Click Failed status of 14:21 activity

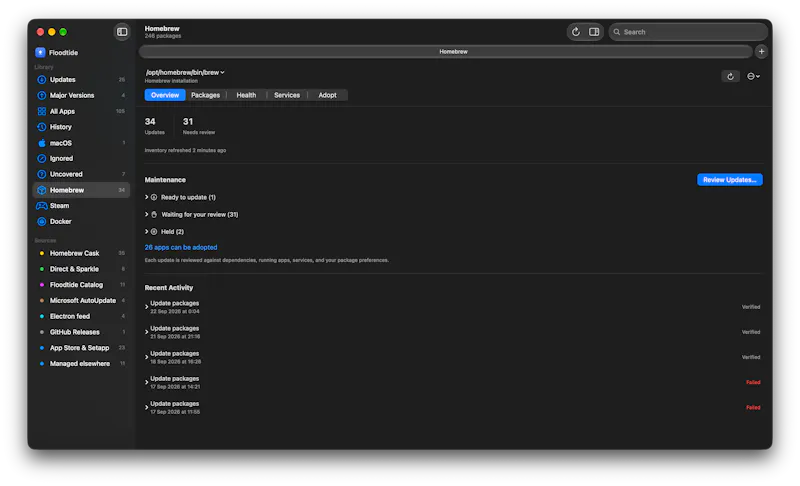pyautogui.click(x=753, y=382)
